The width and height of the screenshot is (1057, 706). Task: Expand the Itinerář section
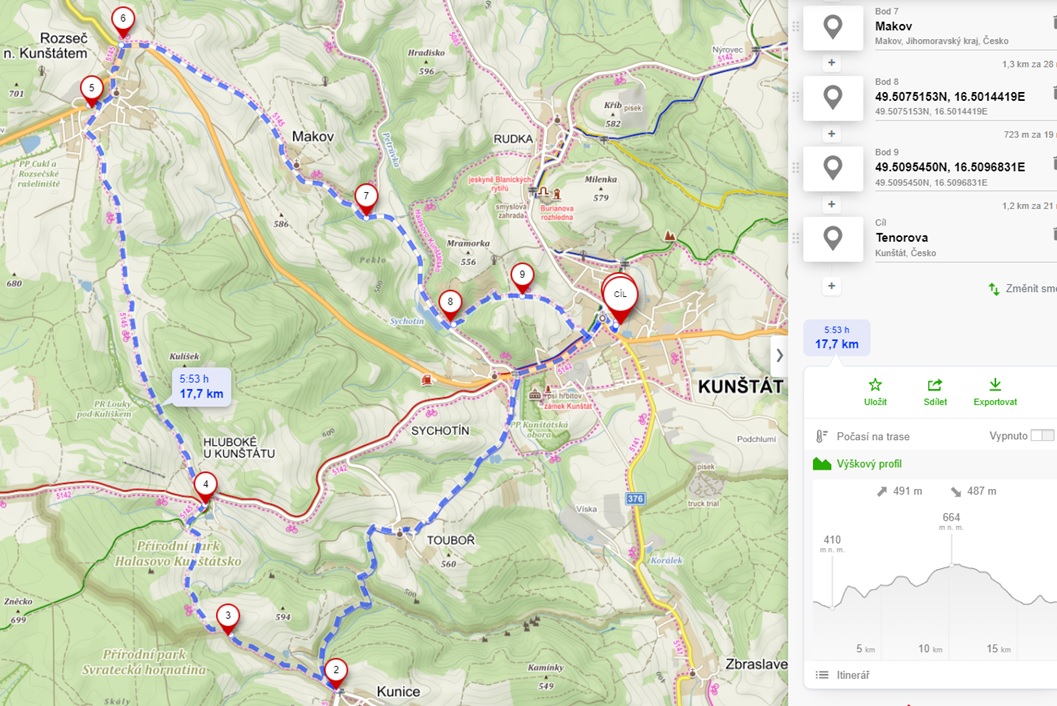click(x=852, y=675)
